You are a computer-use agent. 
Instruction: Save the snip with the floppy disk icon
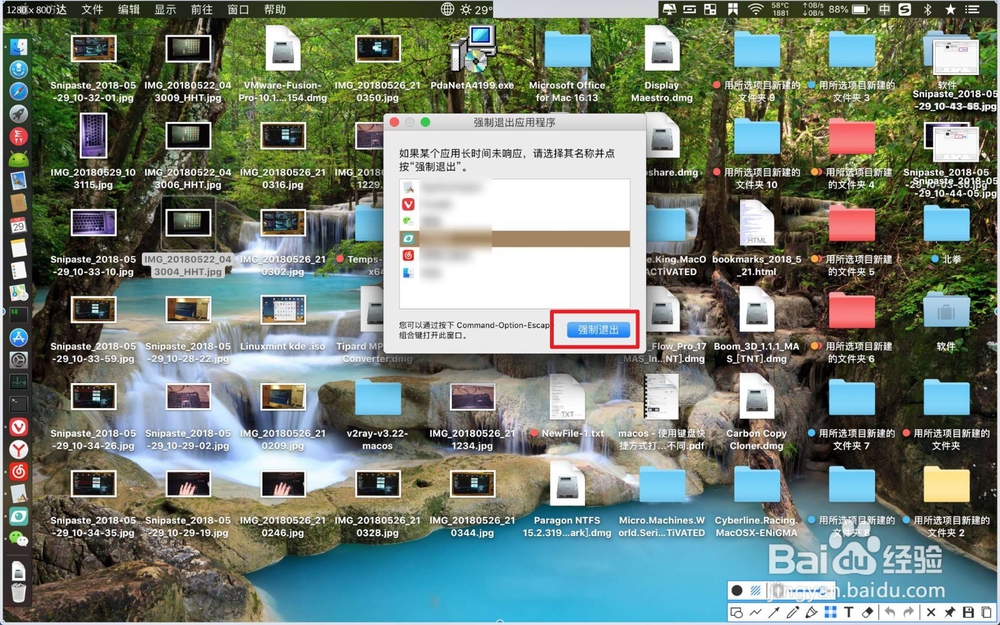pos(968,612)
